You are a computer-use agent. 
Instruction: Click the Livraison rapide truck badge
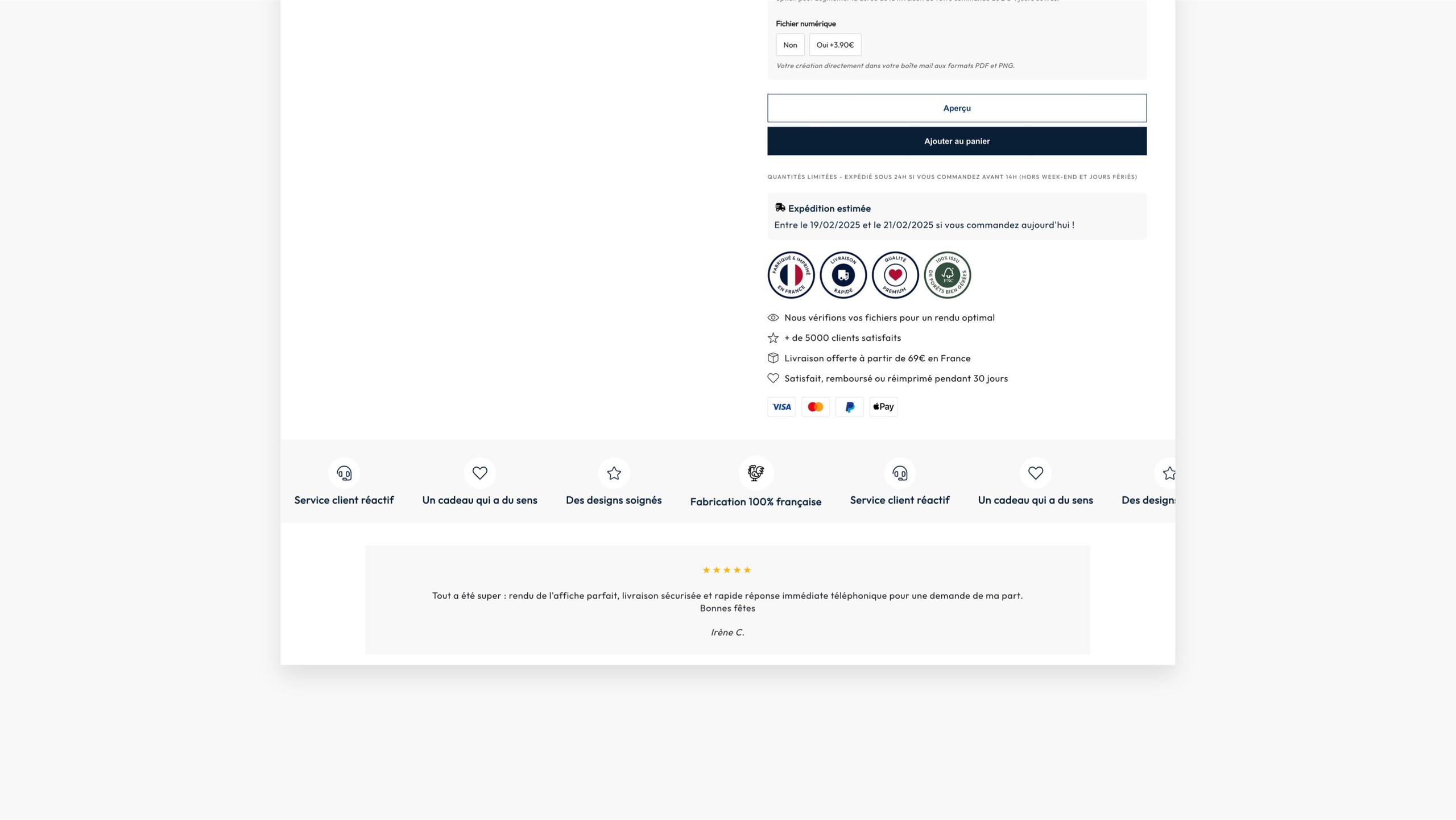[843, 275]
